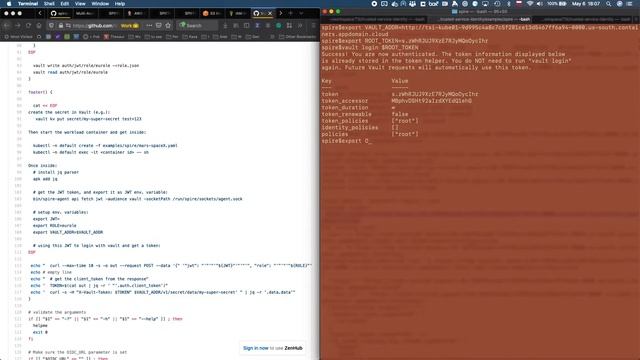
Task: Click the Box icon in menu bar
Action: 433,4
